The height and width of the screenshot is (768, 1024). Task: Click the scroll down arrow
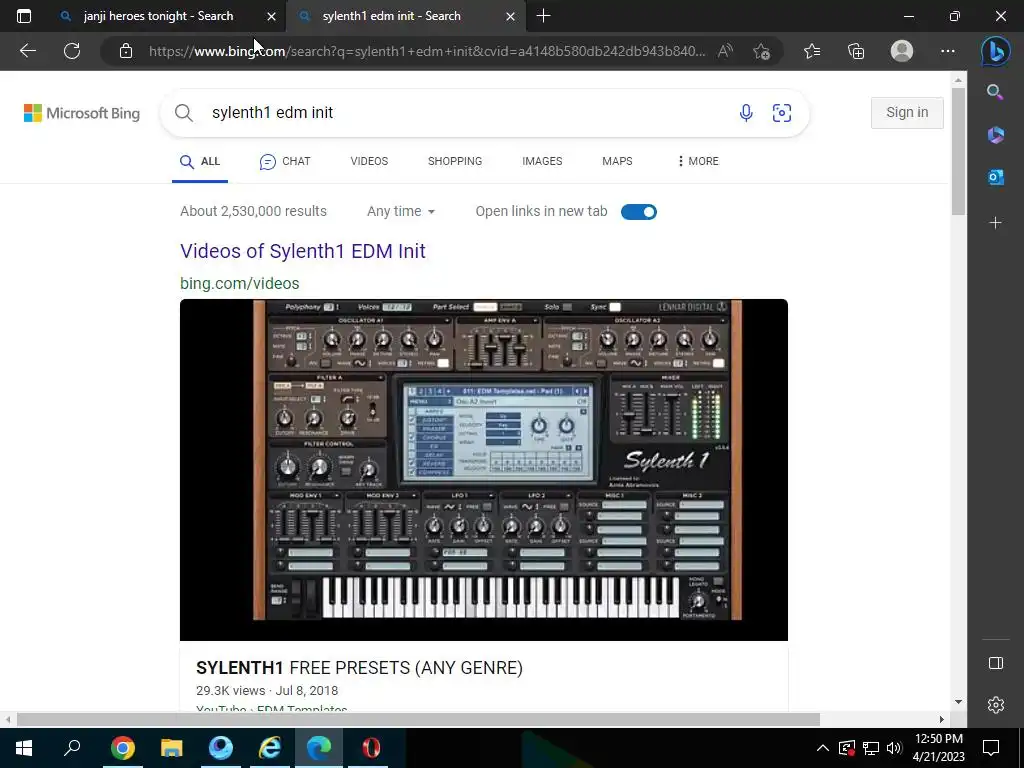click(958, 702)
